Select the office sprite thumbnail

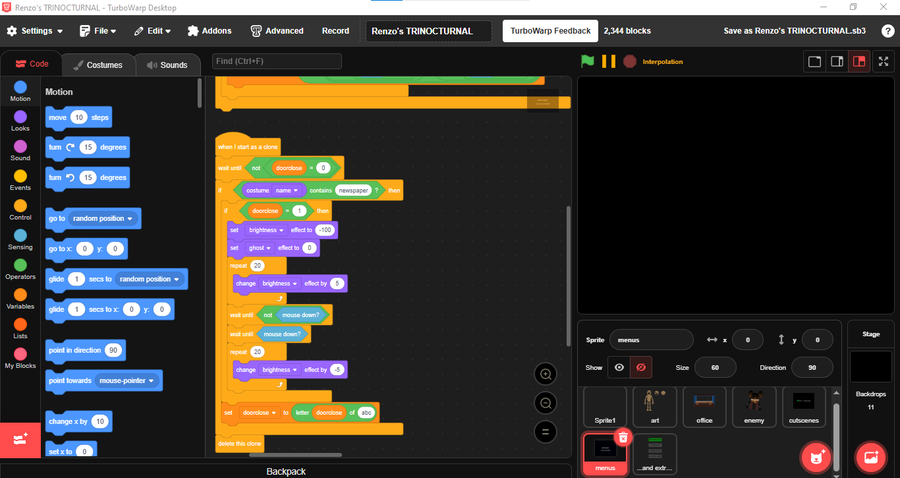point(704,407)
